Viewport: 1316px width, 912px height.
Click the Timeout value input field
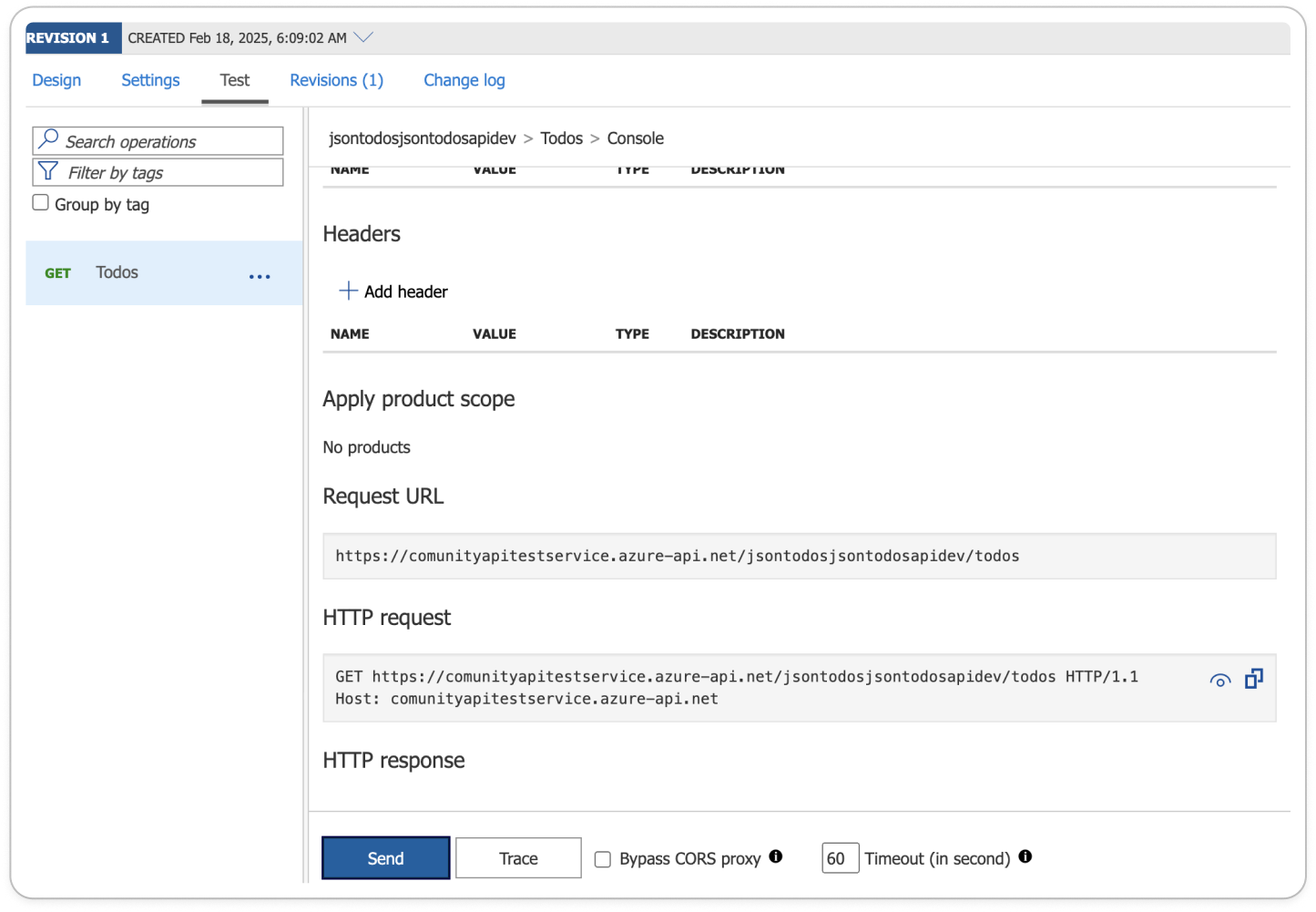pos(840,858)
